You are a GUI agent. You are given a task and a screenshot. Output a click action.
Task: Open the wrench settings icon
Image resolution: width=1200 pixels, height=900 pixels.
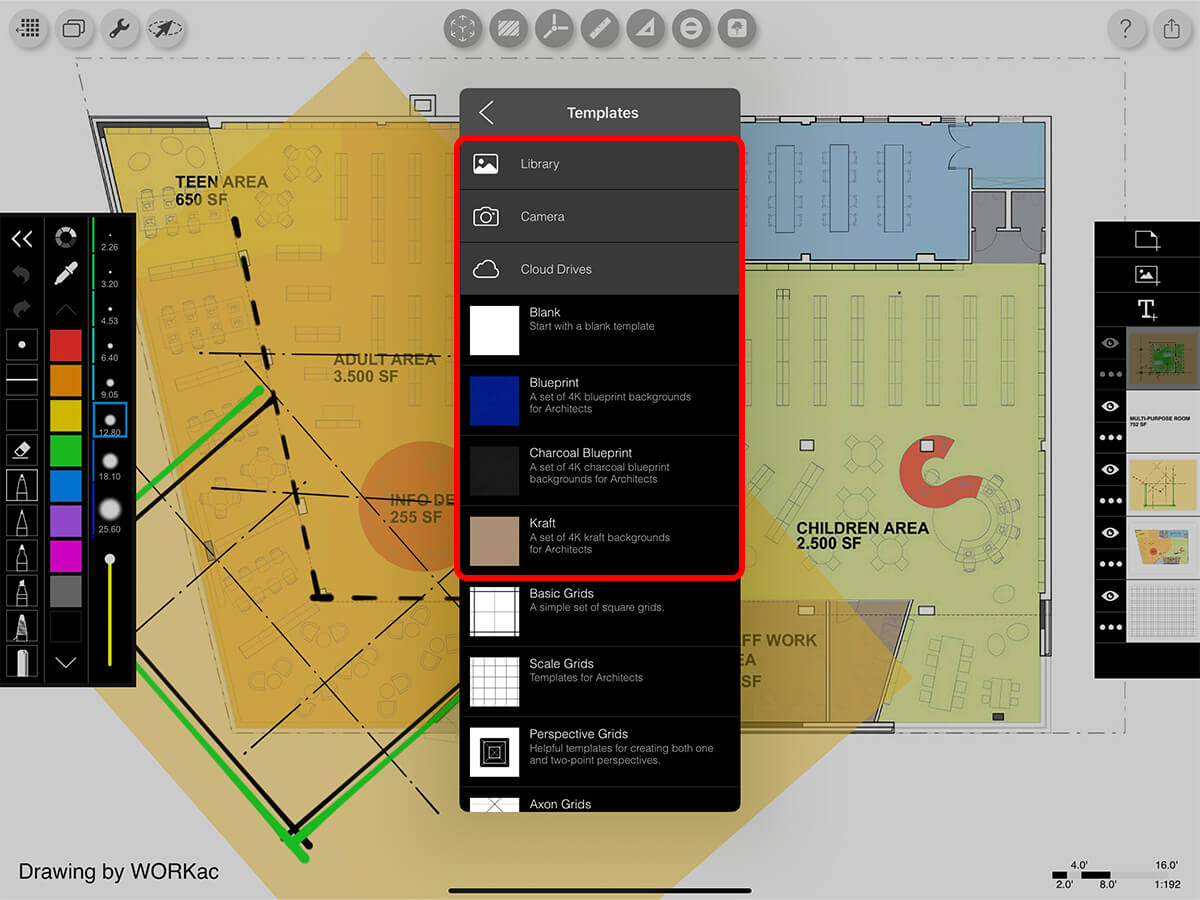click(119, 29)
